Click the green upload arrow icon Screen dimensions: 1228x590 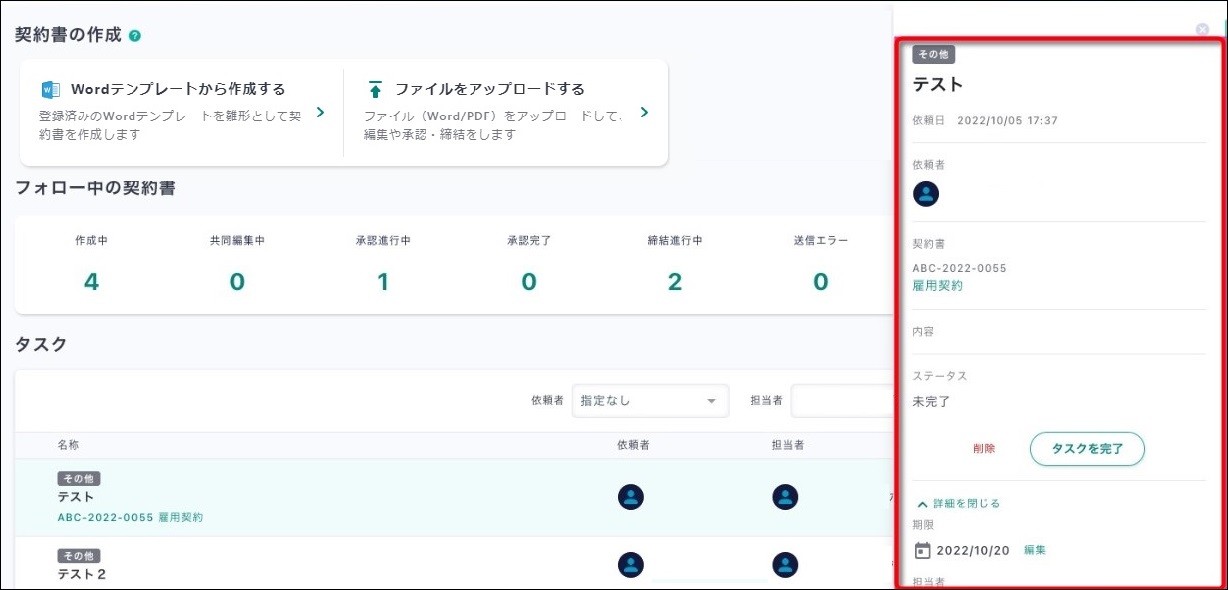tap(375, 89)
